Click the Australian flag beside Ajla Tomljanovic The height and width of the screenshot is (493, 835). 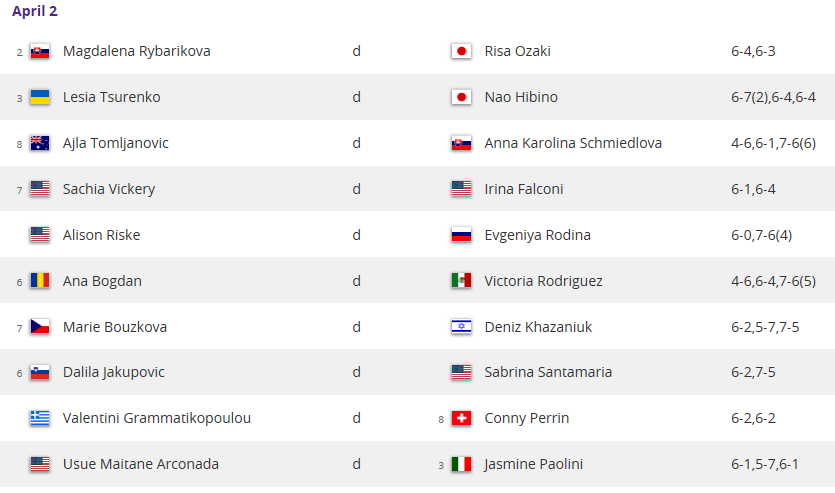pos(40,143)
